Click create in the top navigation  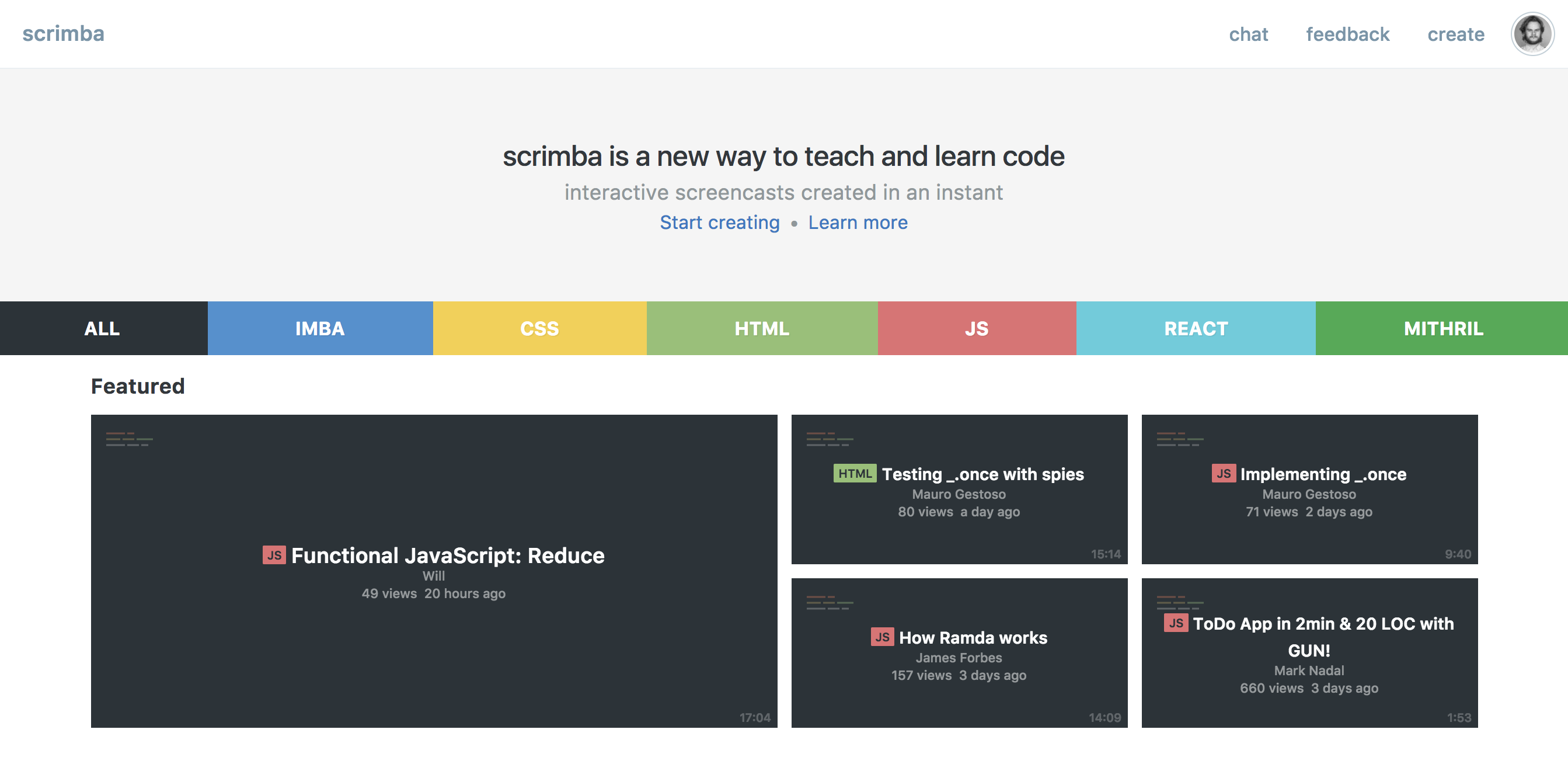click(1456, 34)
